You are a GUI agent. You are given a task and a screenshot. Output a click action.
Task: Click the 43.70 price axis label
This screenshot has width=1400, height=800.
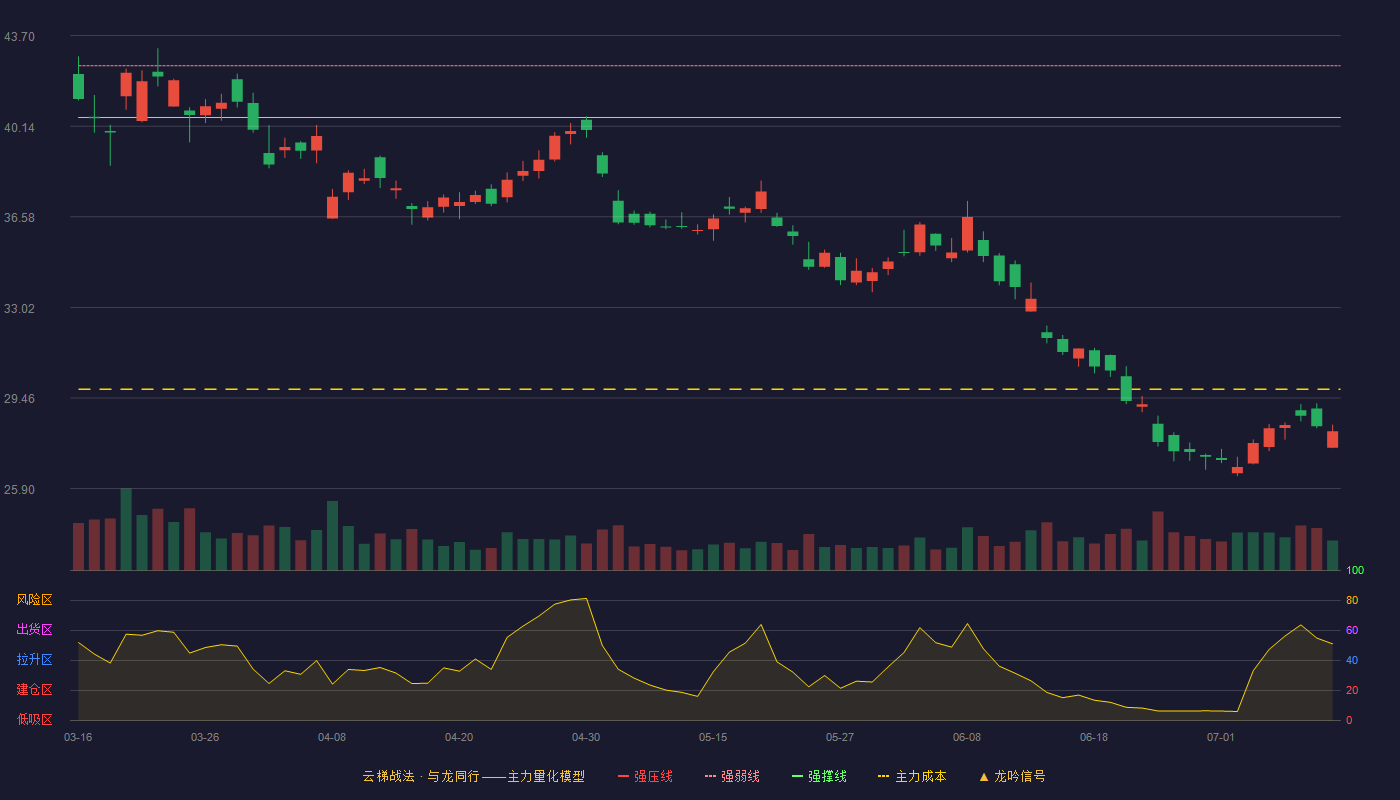[19, 37]
